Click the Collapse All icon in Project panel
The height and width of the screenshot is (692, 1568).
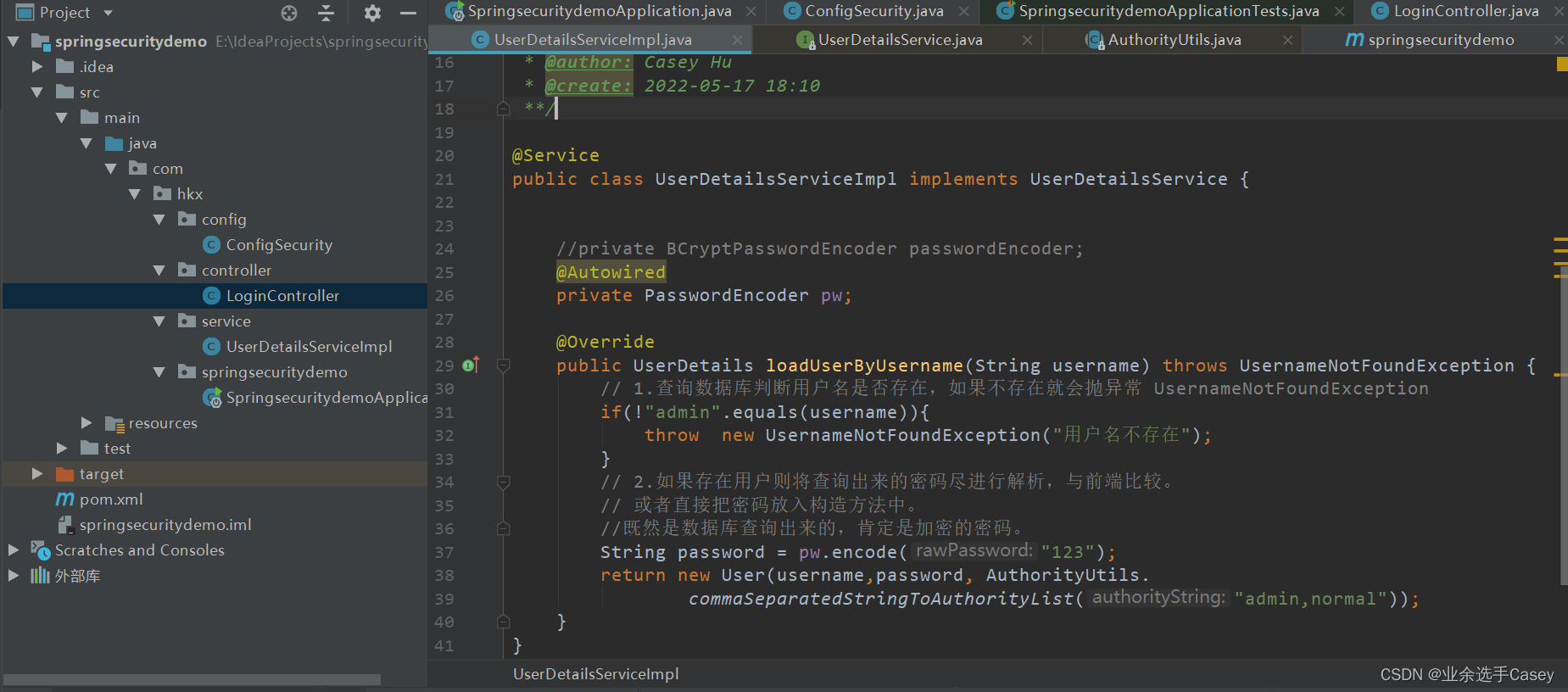326,13
